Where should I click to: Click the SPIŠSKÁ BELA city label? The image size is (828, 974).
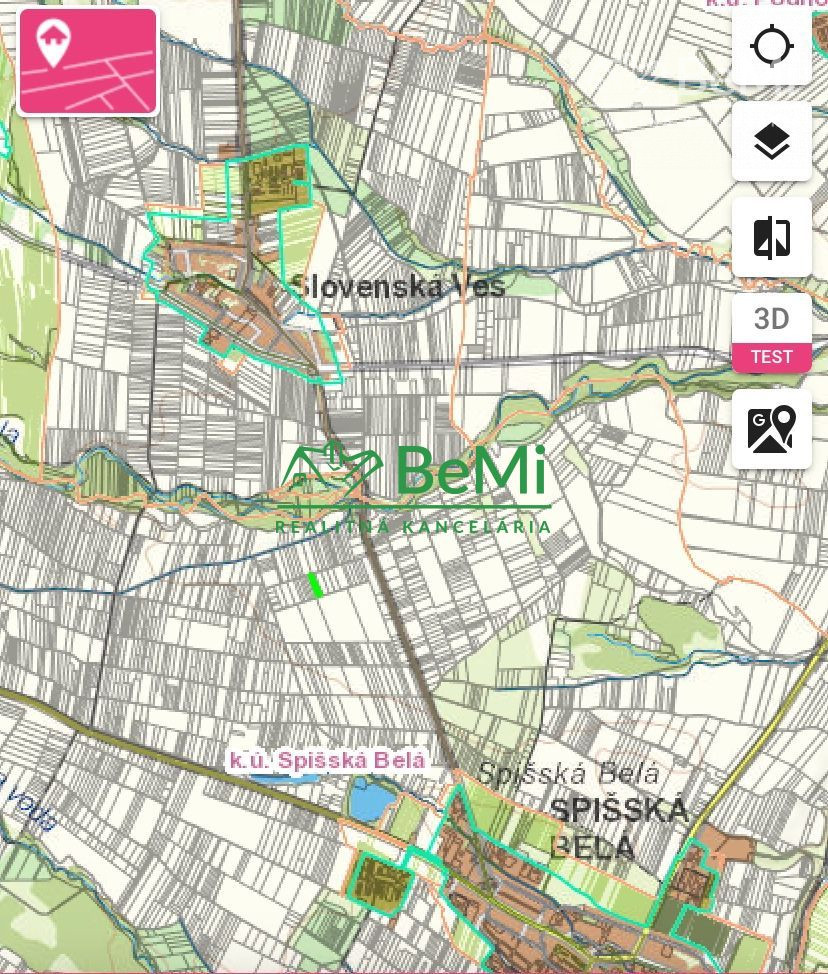[619, 829]
